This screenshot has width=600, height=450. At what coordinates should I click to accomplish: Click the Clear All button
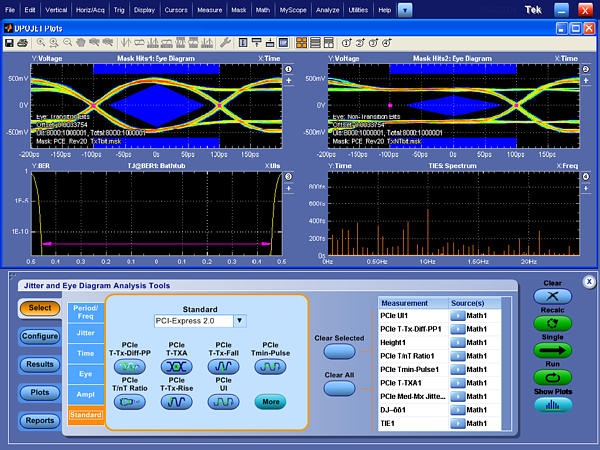[338, 390]
